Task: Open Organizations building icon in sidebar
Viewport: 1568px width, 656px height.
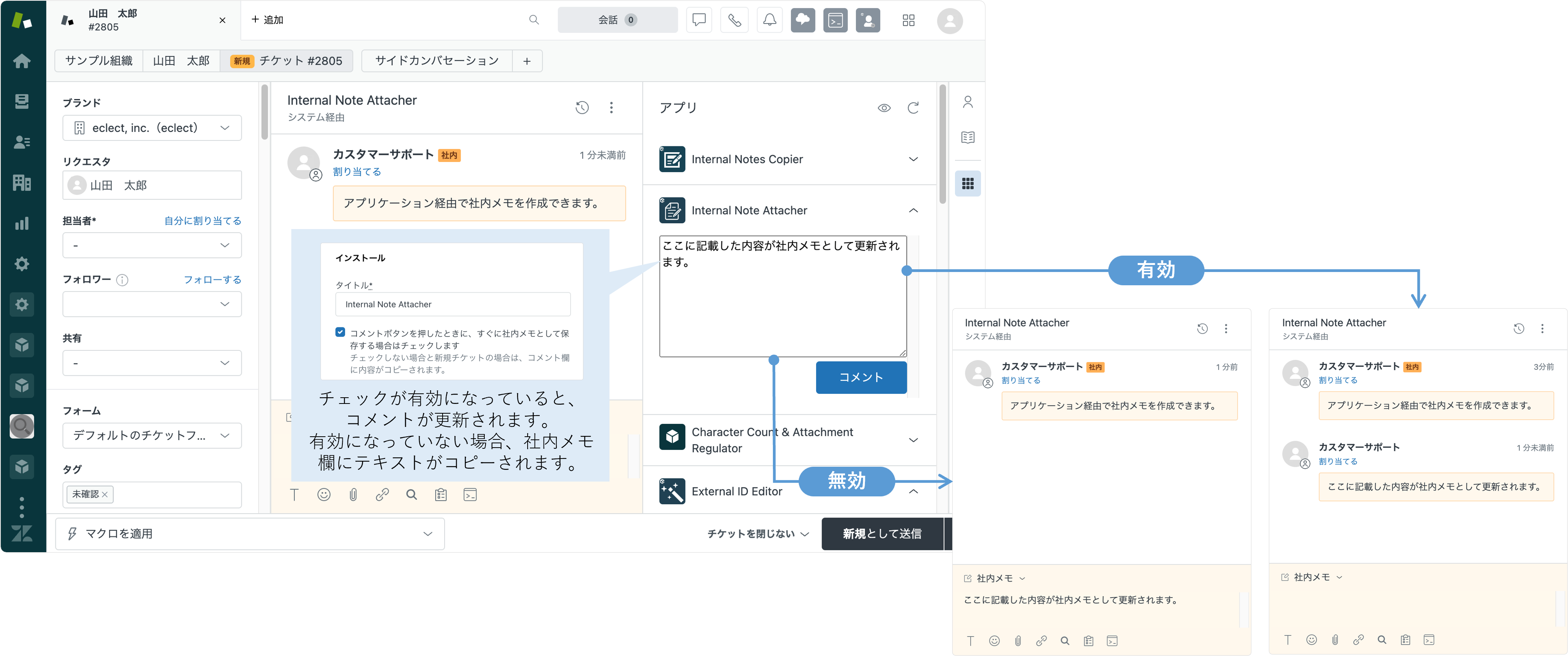Action: pos(22,183)
